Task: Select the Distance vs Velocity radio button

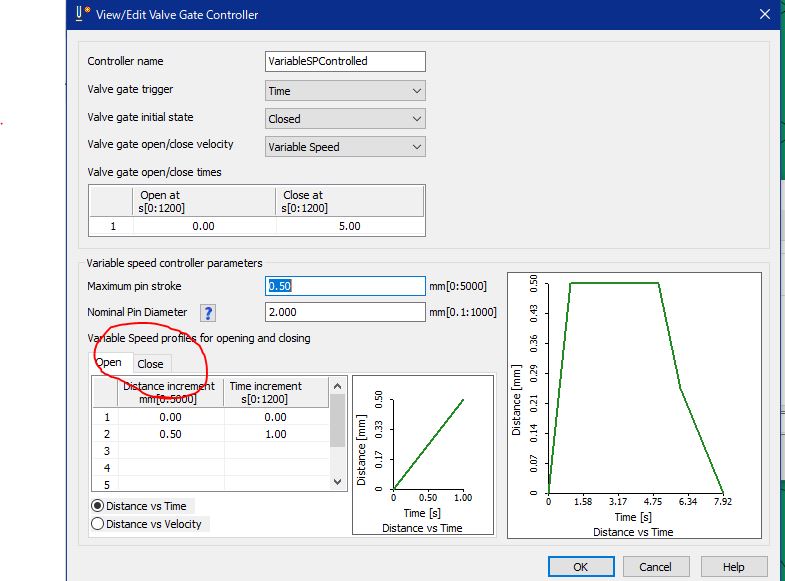Action: (x=98, y=523)
